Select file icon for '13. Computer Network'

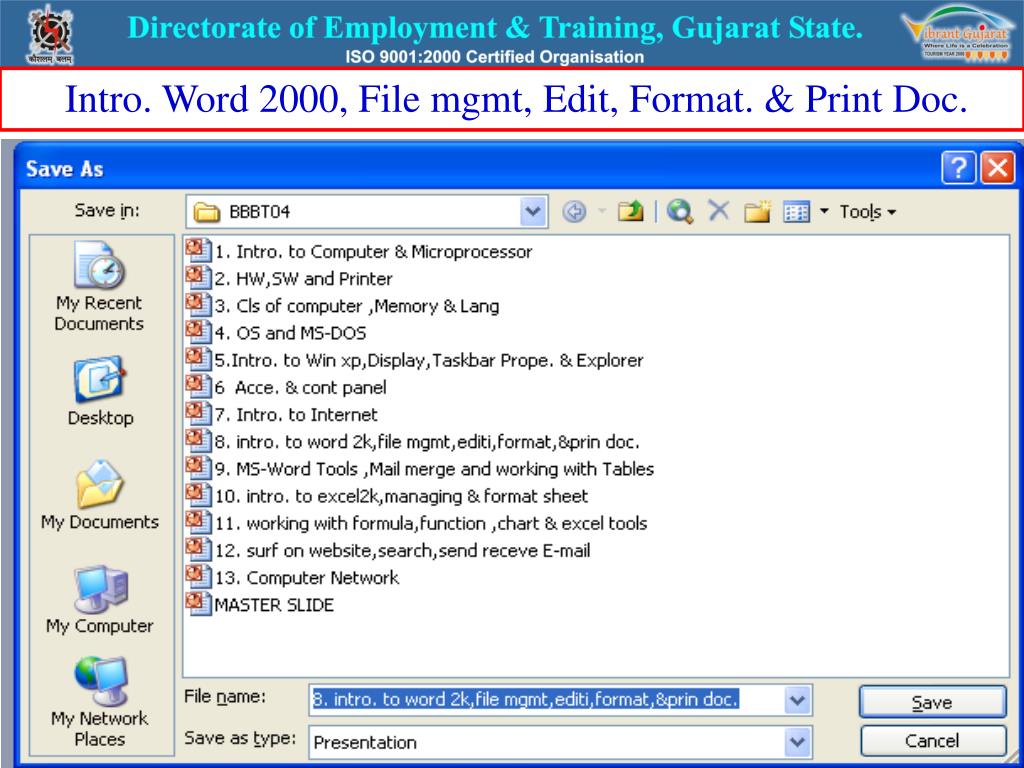[x=198, y=577]
